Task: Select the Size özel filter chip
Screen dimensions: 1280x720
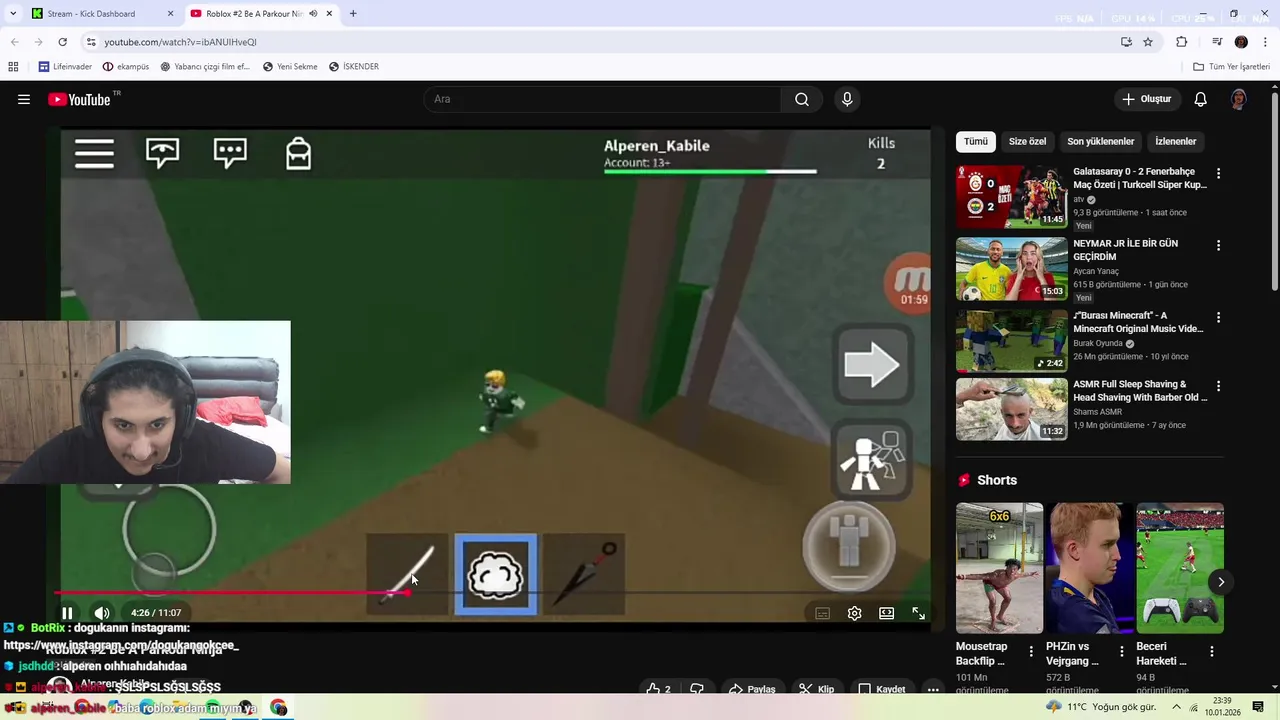Action: (x=1027, y=141)
